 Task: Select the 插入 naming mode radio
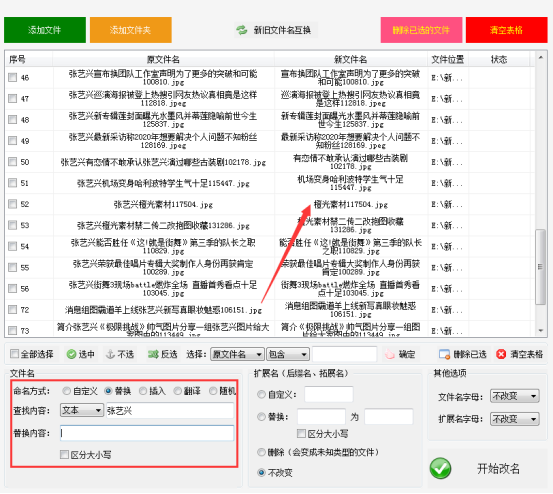pos(143,391)
